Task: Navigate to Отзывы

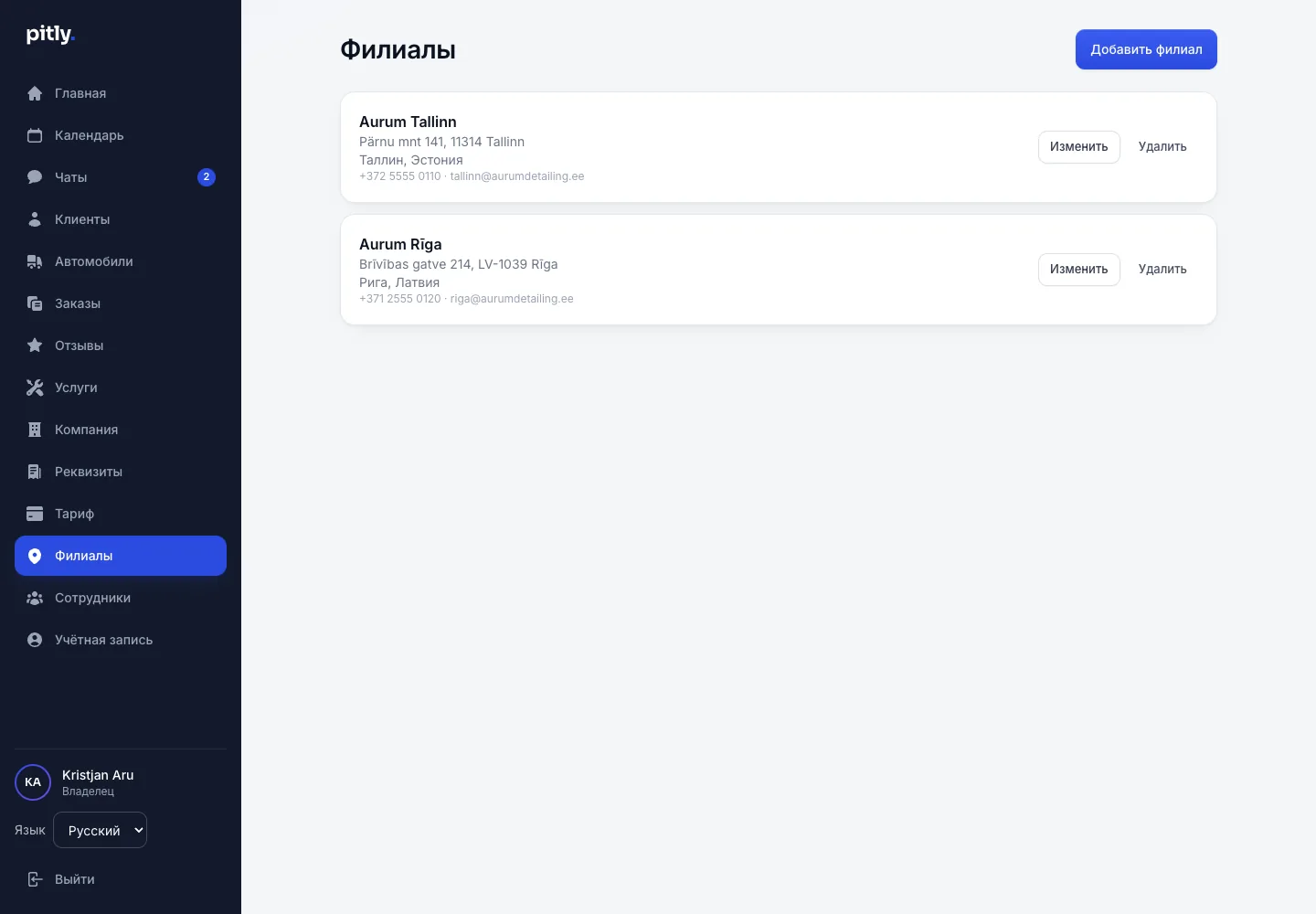Action: click(x=121, y=345)
